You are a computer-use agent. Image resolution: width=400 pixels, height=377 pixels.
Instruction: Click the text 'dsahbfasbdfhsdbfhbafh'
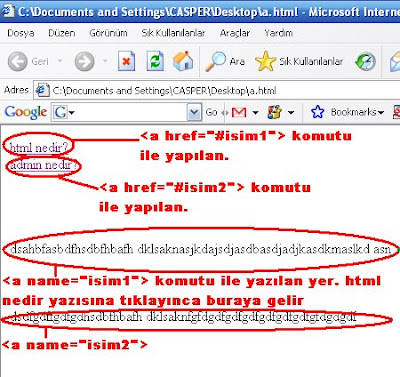point(71,249)
